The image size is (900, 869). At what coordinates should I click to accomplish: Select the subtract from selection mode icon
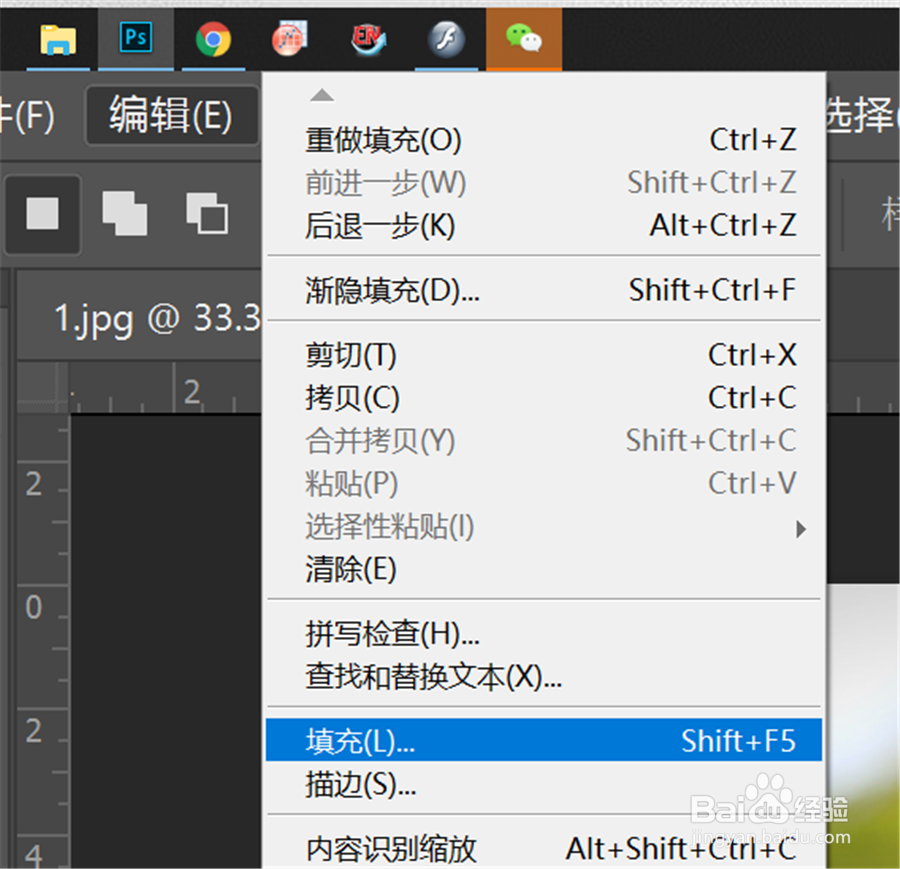pos(208,215)
